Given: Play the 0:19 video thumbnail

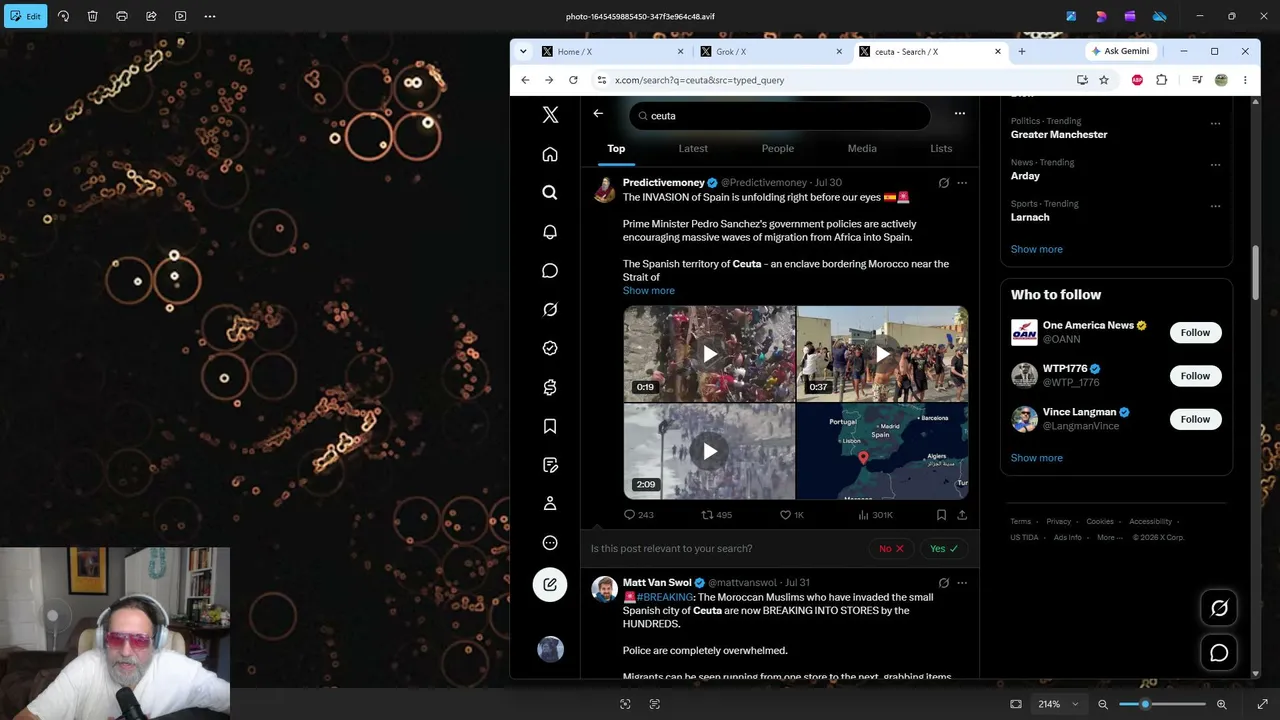Looking at the screenshot, I should click(709, 354).
